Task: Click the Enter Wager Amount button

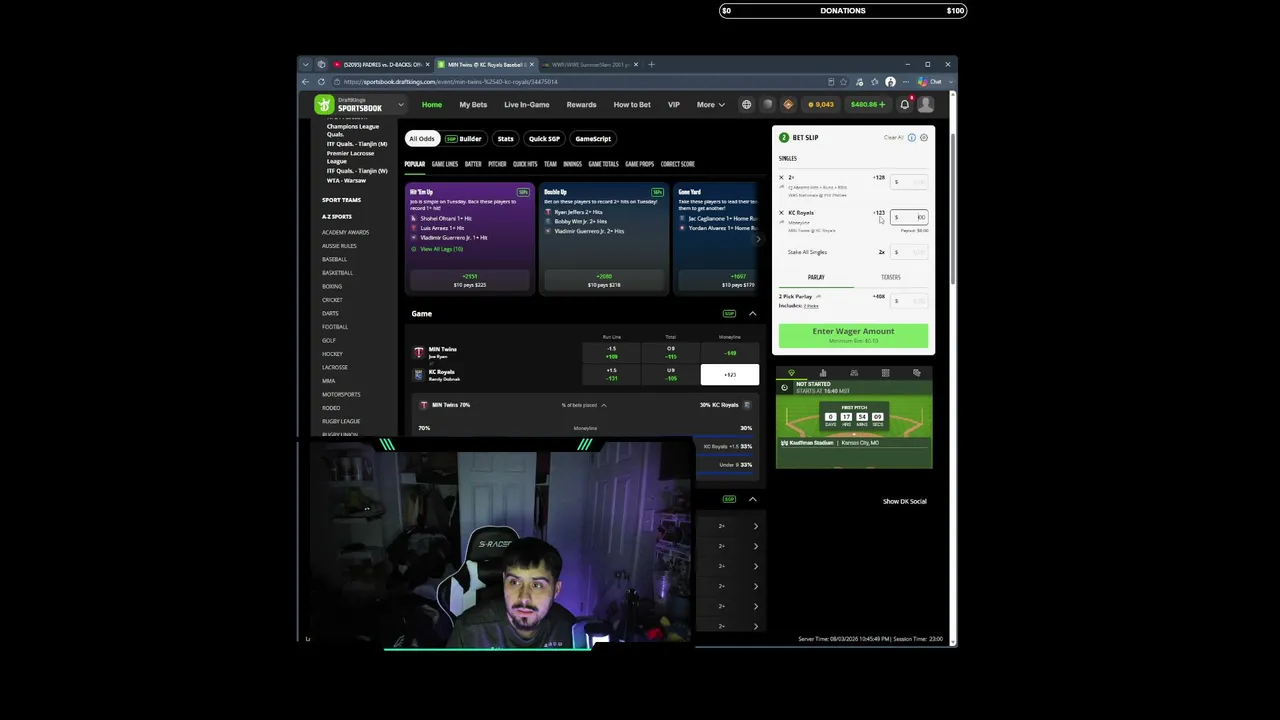Action: click(x=853, y=335)
